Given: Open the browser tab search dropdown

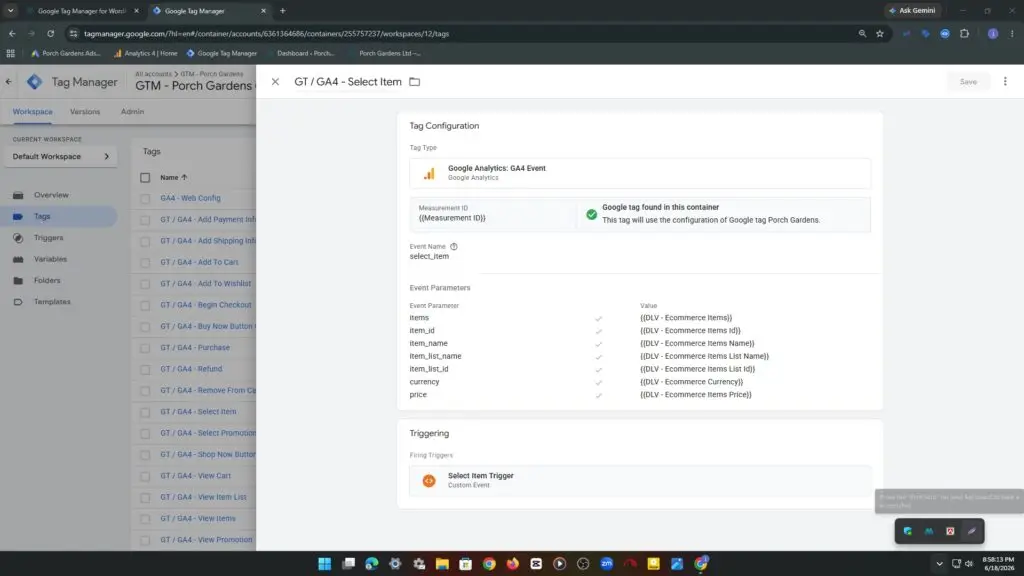Looking at the screenshot, I should coord(10,10).
